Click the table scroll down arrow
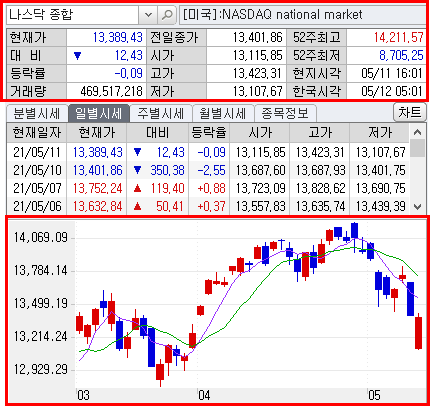The width and height of the screenshot is (430, 406). click(418, 207)
